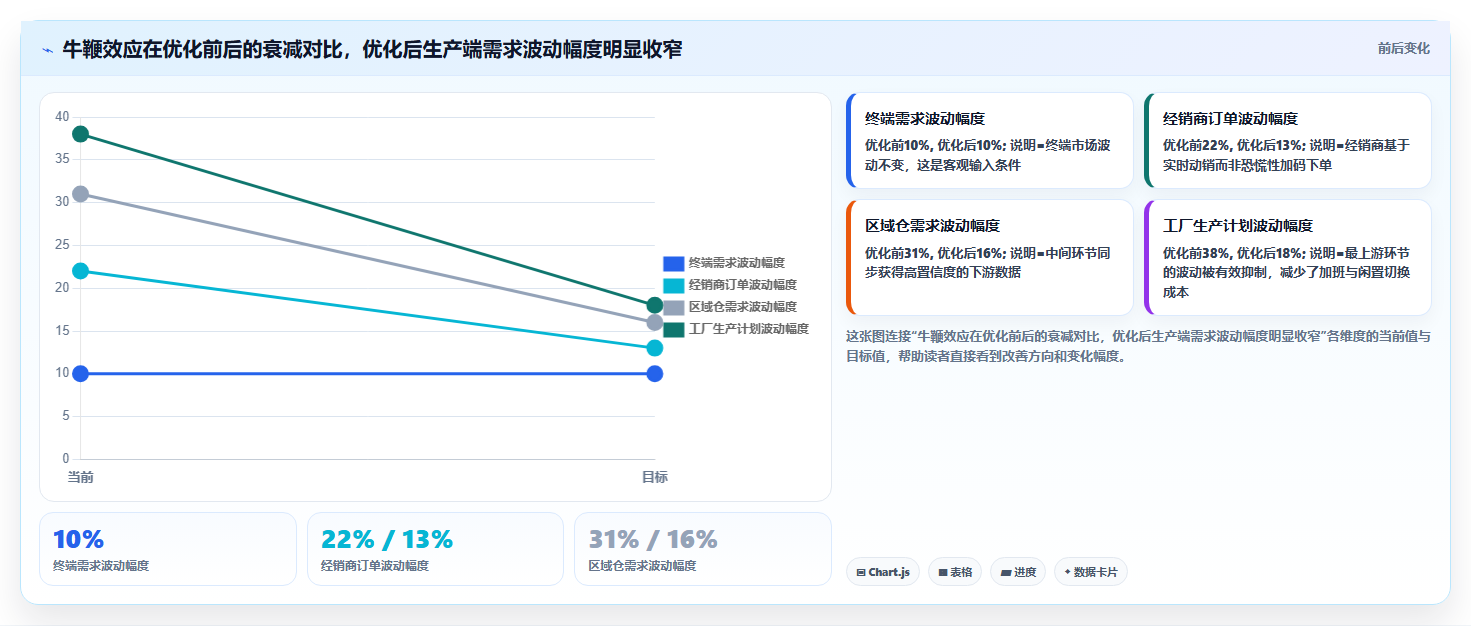Select the gray data point at 31
Image resolution: width=1471 pixels, height=626 pixels.
[81, 194]
